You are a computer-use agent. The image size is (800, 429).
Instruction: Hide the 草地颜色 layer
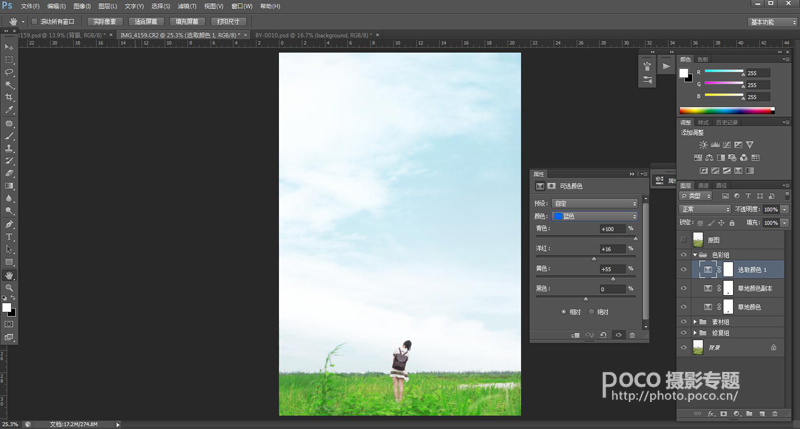[x=684, y=307]
